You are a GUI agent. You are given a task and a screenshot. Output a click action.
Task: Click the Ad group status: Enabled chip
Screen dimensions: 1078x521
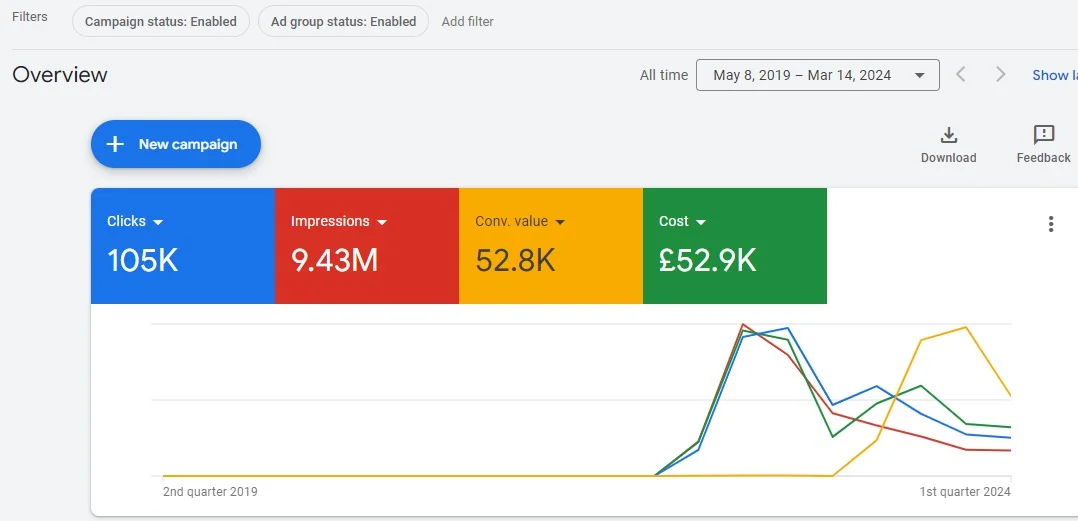[x=343, y=21]
